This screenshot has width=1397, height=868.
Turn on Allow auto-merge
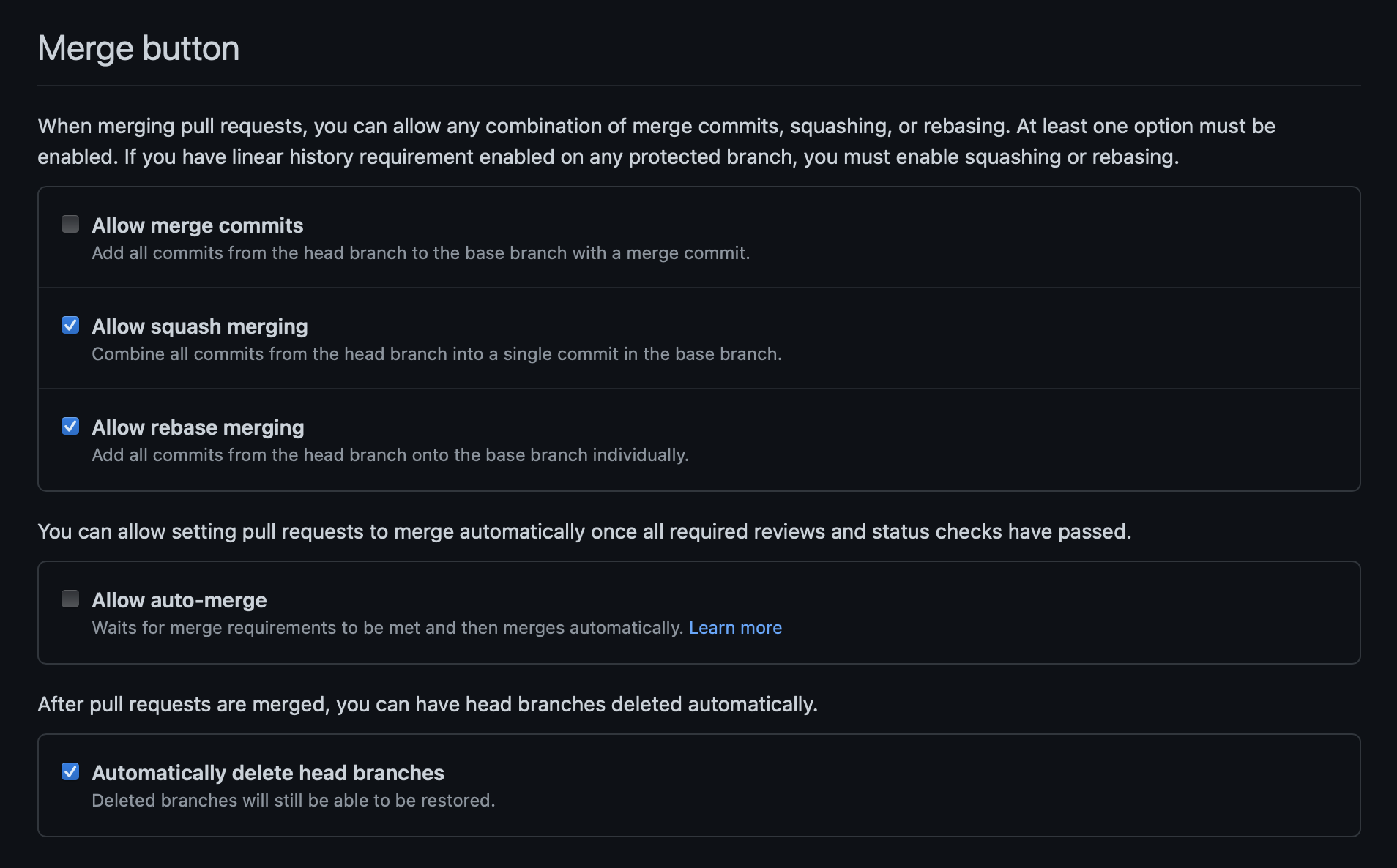pos(70,599)
